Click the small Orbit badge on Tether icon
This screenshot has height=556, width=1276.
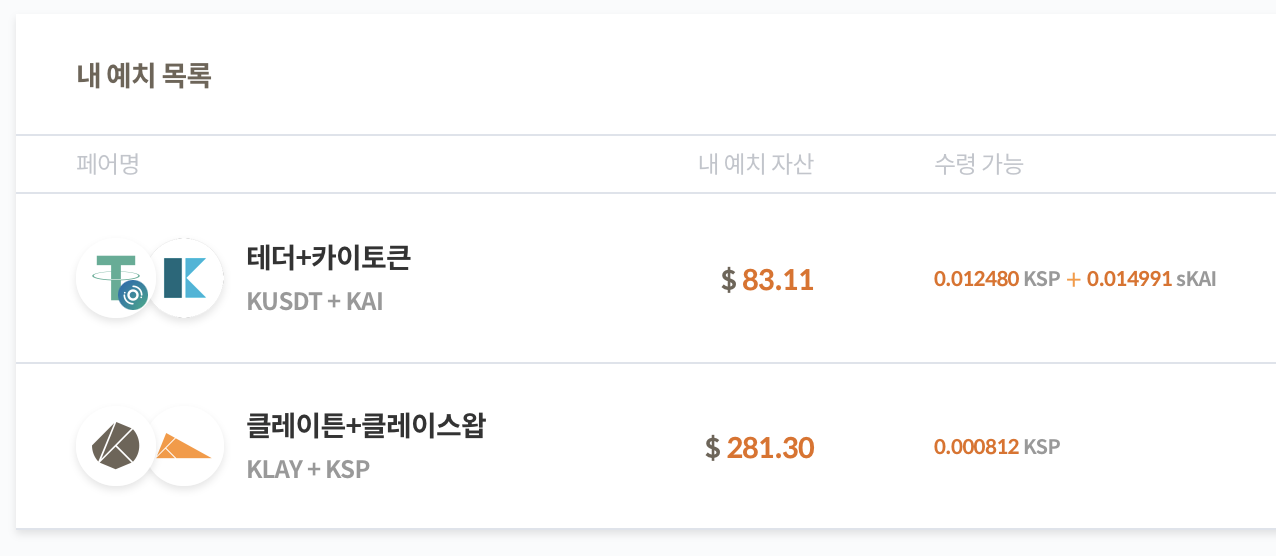[x=133, y=294]
